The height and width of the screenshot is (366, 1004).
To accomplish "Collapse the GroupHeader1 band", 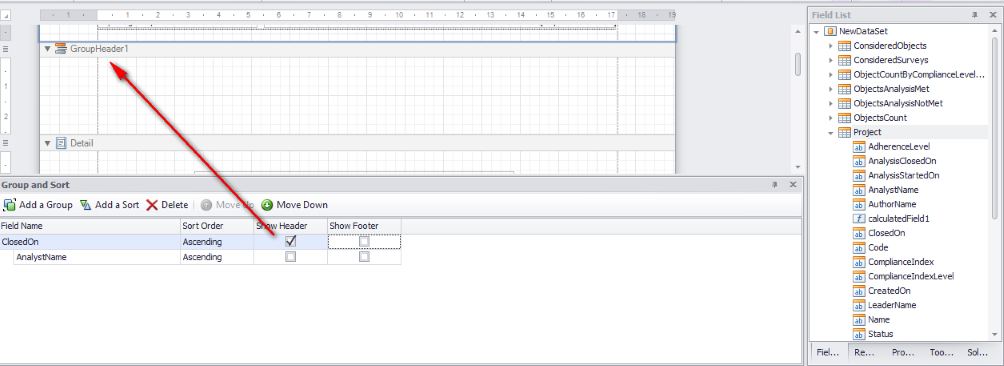I will [x=47, y=49].
